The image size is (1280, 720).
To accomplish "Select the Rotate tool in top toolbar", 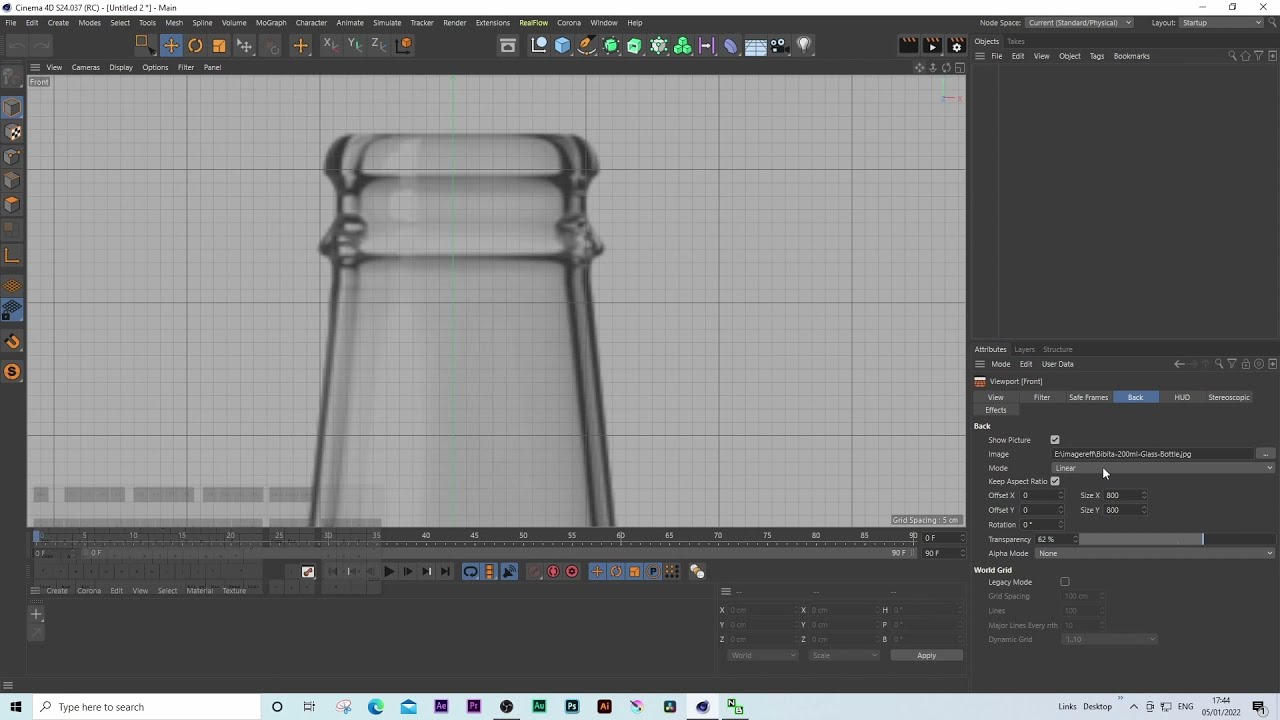I will [195, 45].
